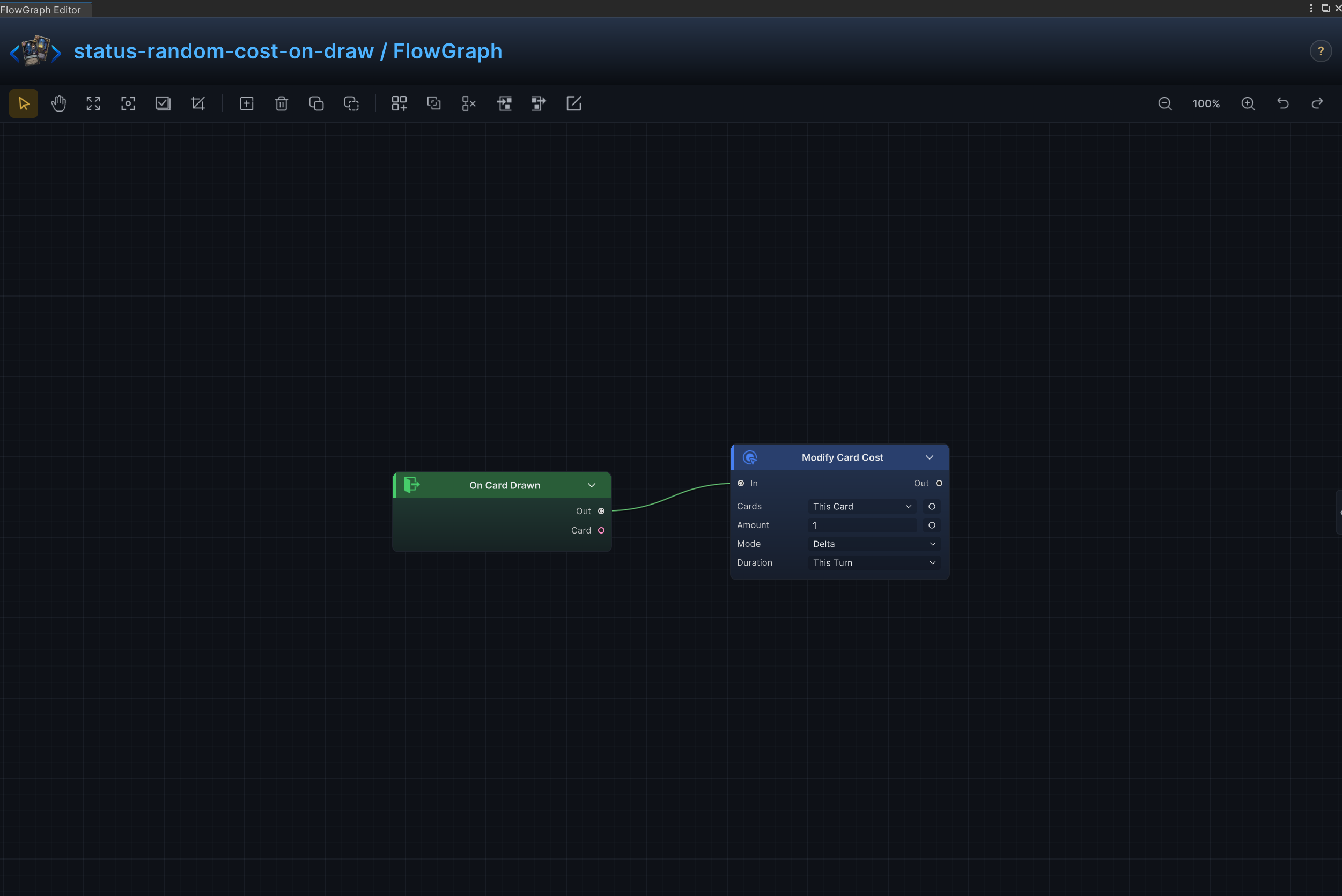Copy selection with the overlapping squares icon
The width and height of the screenshot is (1342, 896).
point(316,103)
